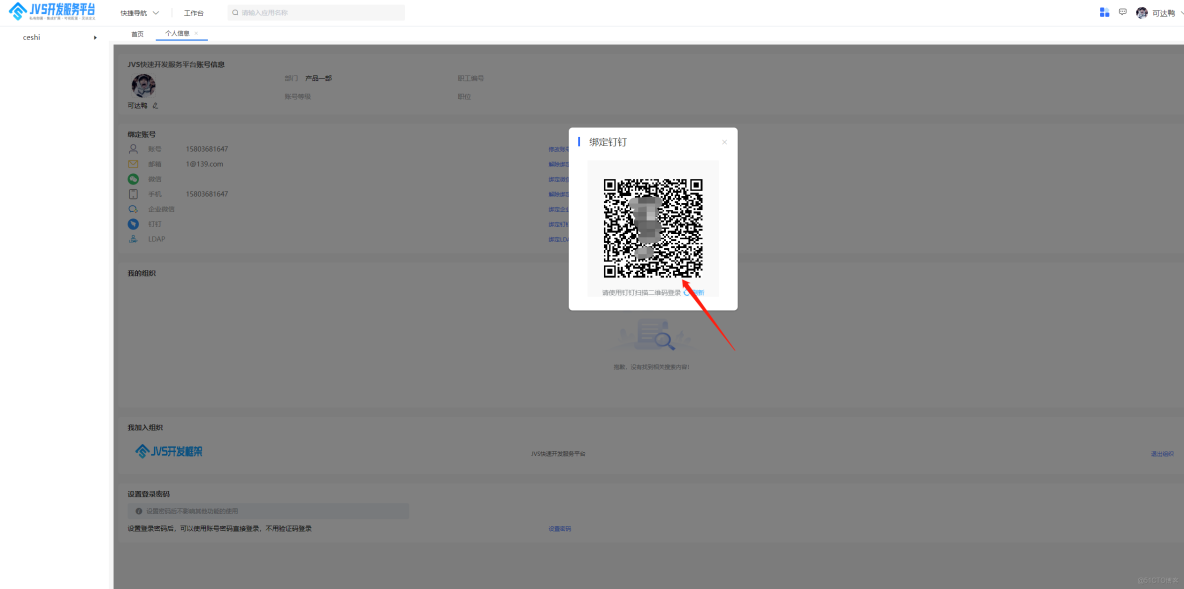
Task: Close the 绑定钉钉 dialog
Action: 724,142
